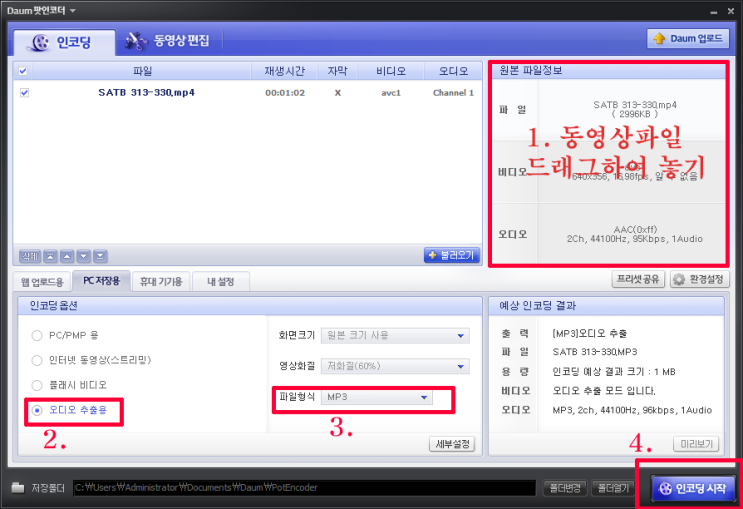Click the 프리셋 공유 button
The image size is (743, 509).
tap(638, 279)
